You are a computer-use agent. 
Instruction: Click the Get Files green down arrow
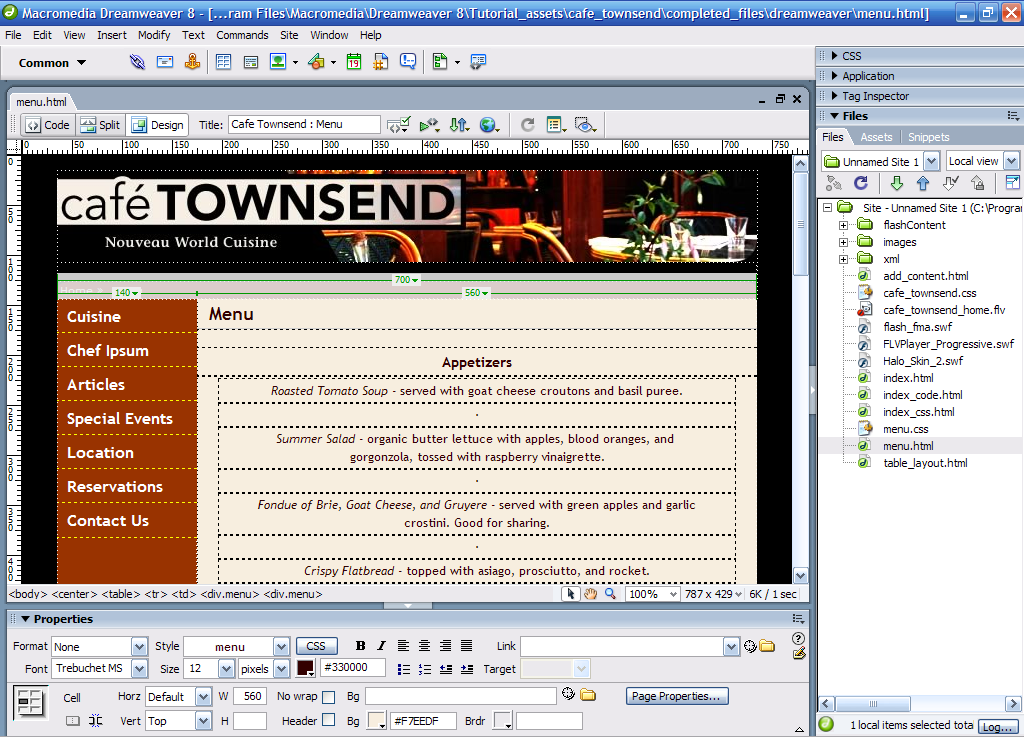[897, 184]
